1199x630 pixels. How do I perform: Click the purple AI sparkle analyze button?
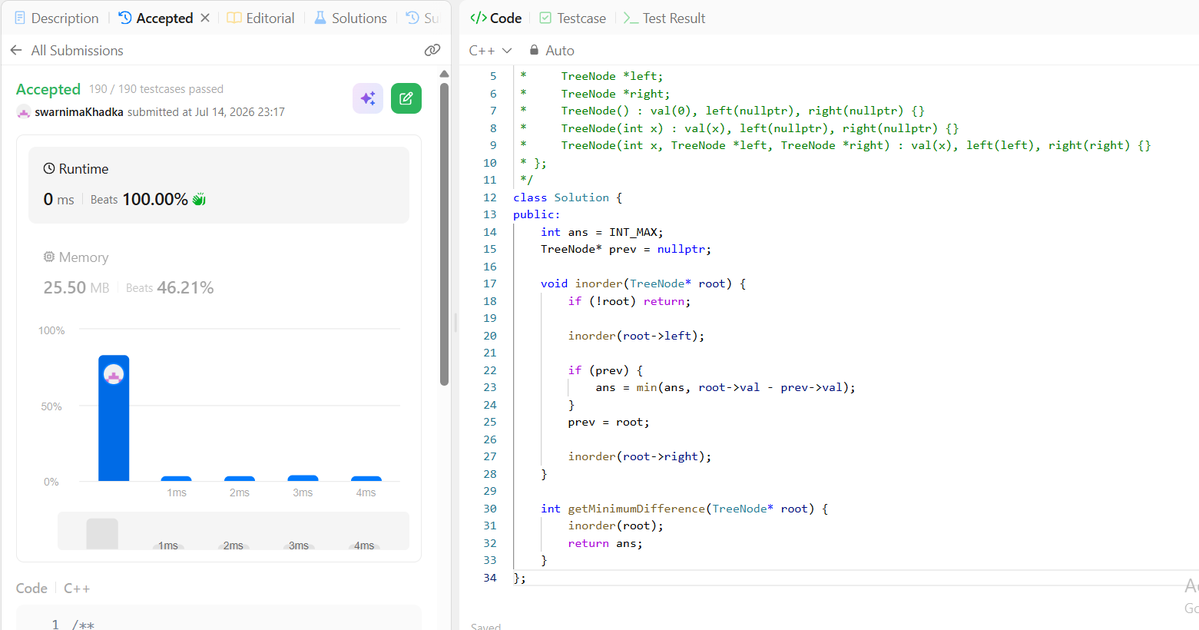click(368, 98)
